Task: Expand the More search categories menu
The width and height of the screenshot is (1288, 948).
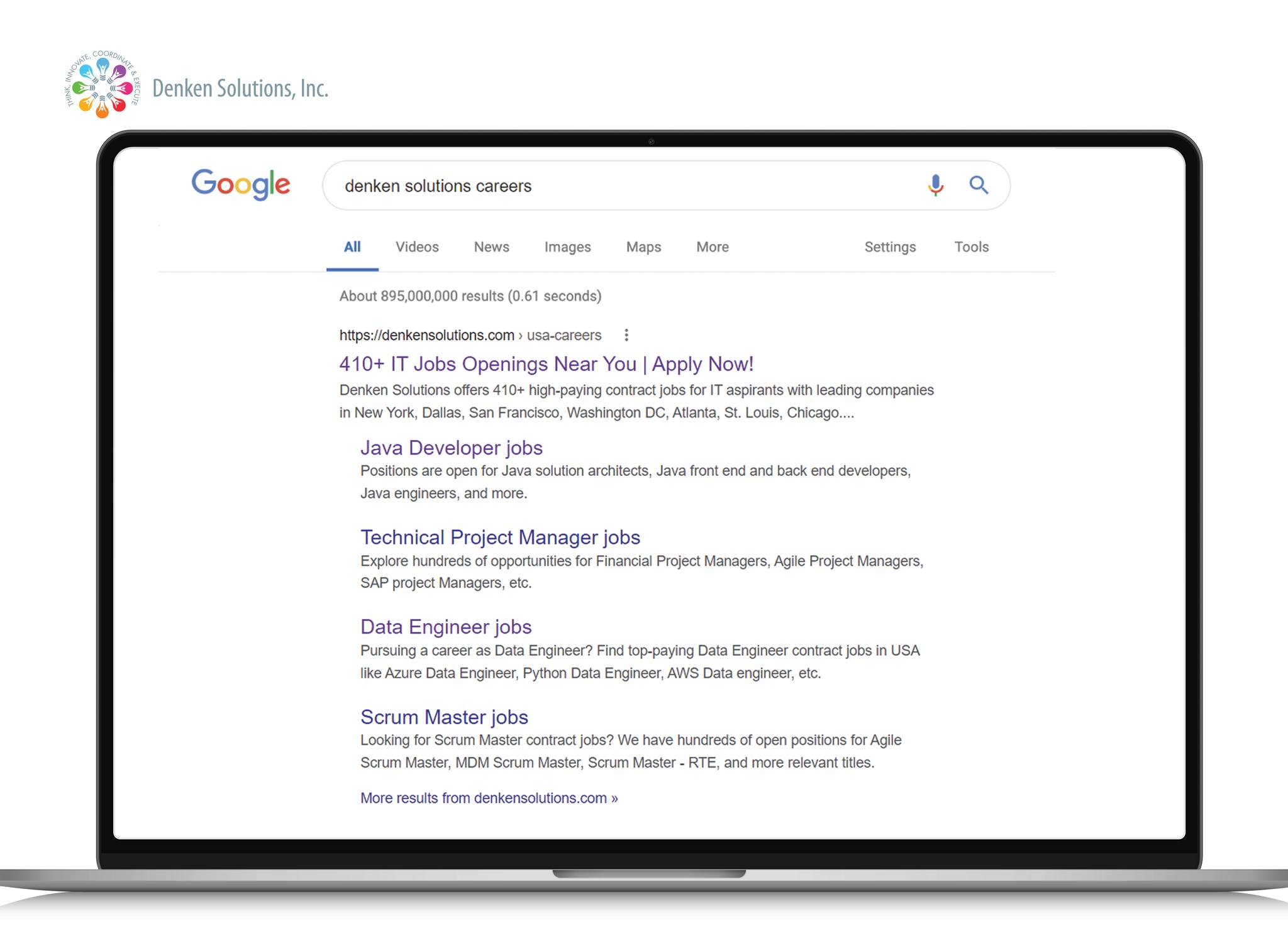Action: [x=713, y=247]
